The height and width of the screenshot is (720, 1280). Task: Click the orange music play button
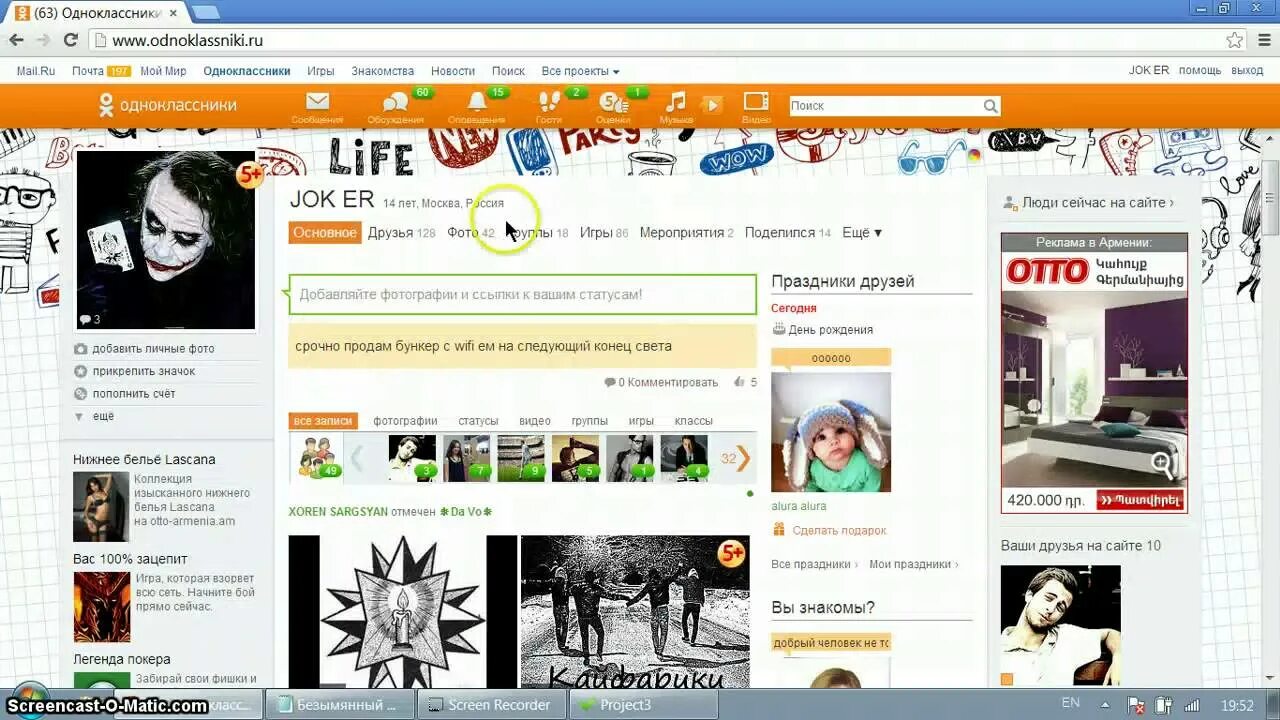711,105
